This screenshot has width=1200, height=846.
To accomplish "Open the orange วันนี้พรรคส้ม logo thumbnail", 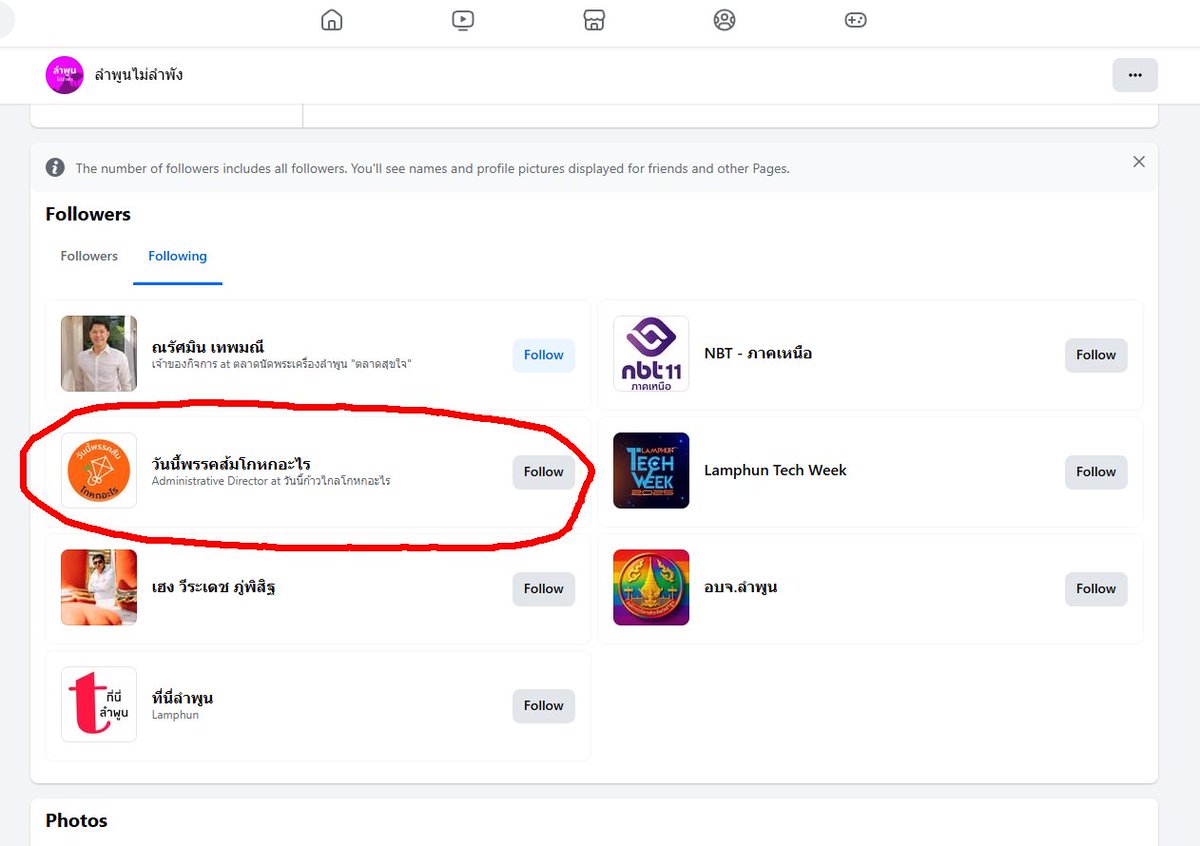I will 99,471.
